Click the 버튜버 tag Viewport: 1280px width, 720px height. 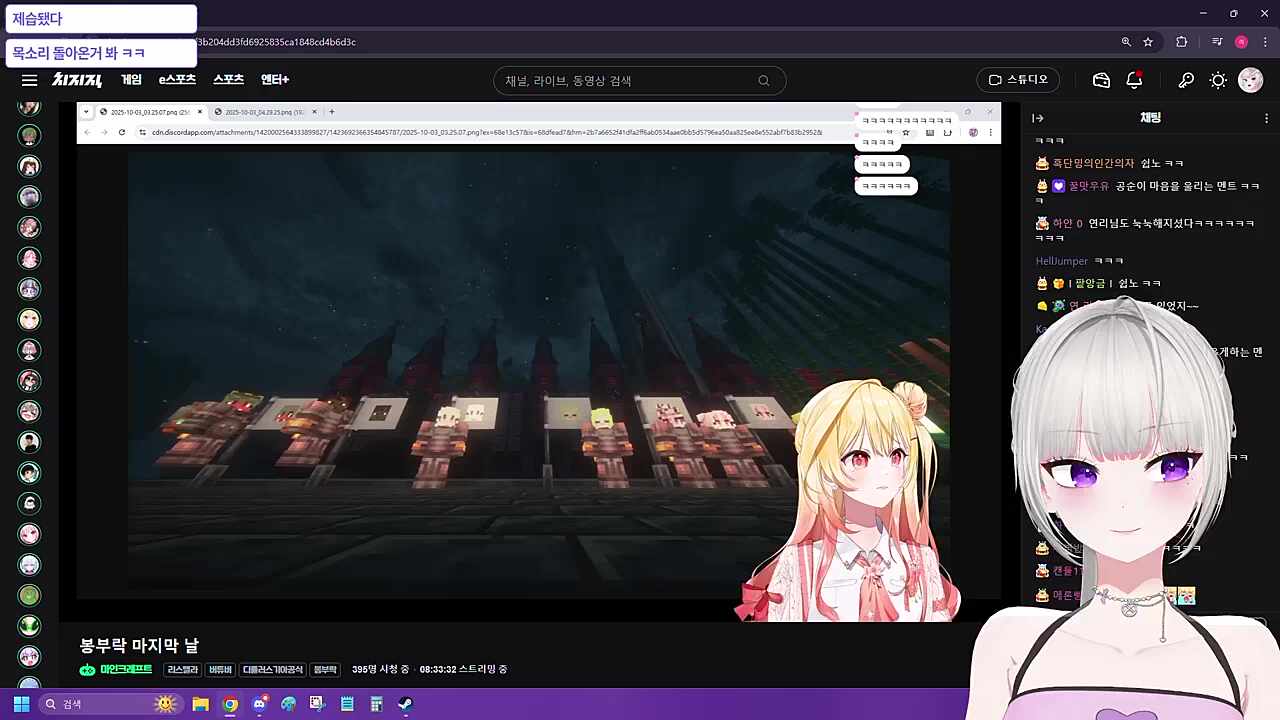(x=220, y=669)
